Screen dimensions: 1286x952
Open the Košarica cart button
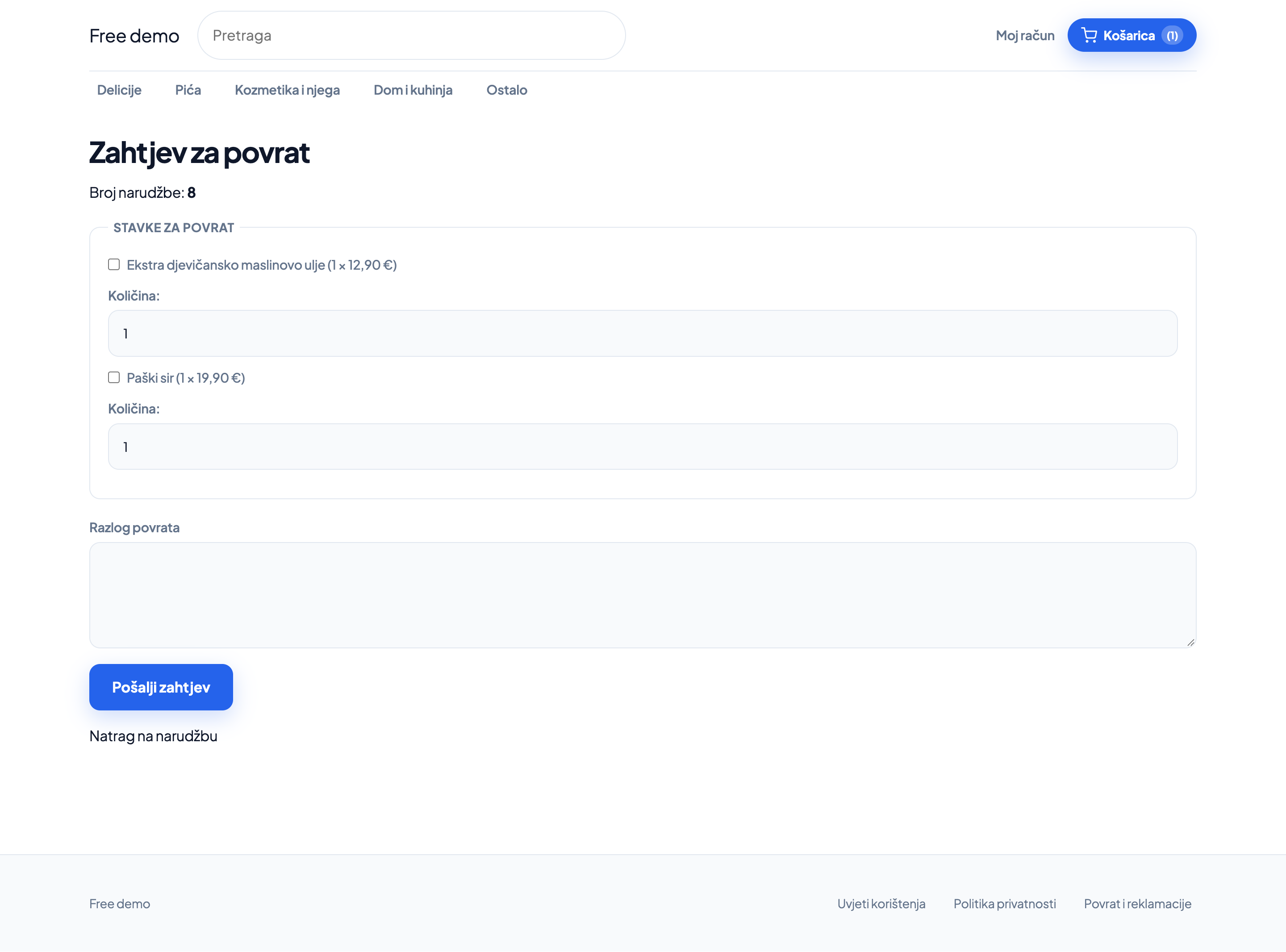coord(1132,35)
